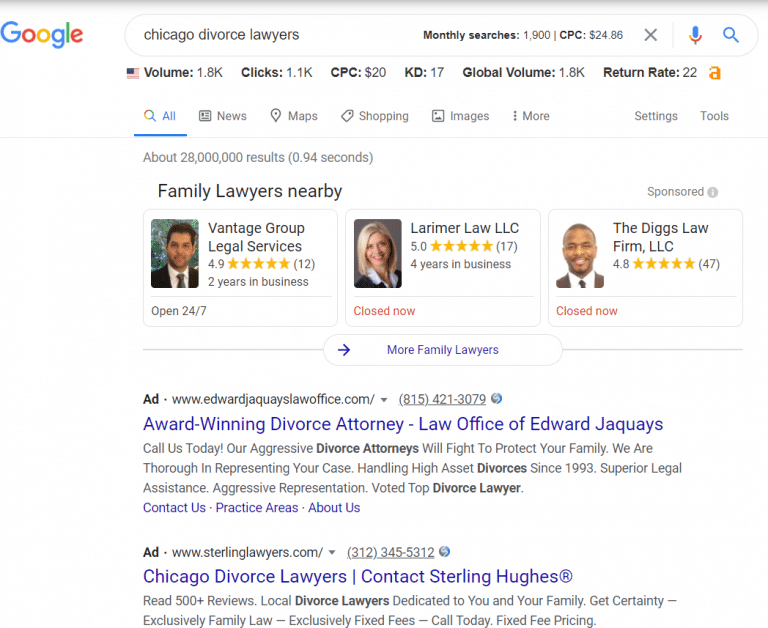Click the 'Family Lawyers nearby' heading
The image size is (768, 628).
(250, 191)
